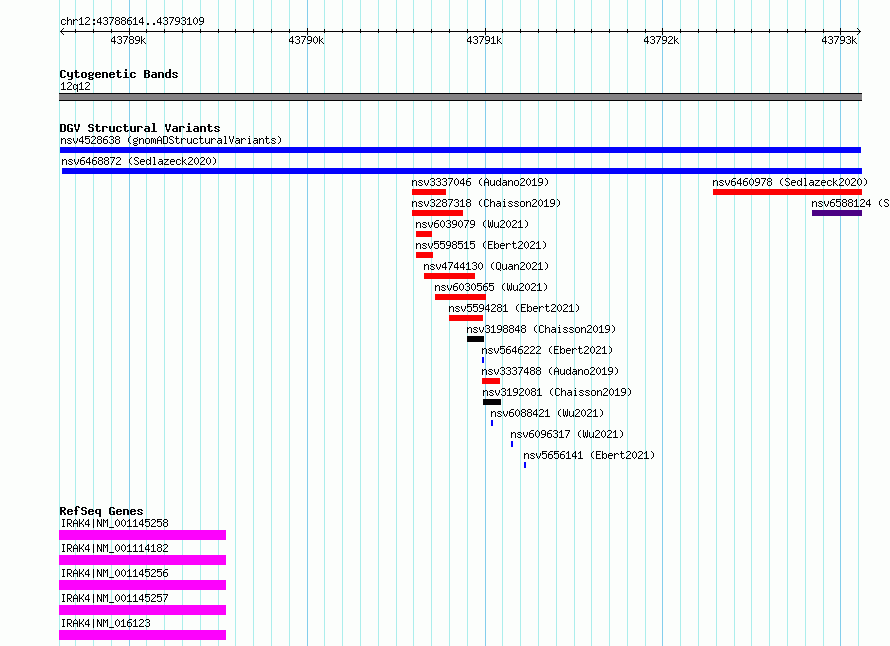The height and width of the screenshot is (646, 890).
Task: Click the nsv4528638 (gnomADStructuralVariants) label
Action: coord(171,140)
